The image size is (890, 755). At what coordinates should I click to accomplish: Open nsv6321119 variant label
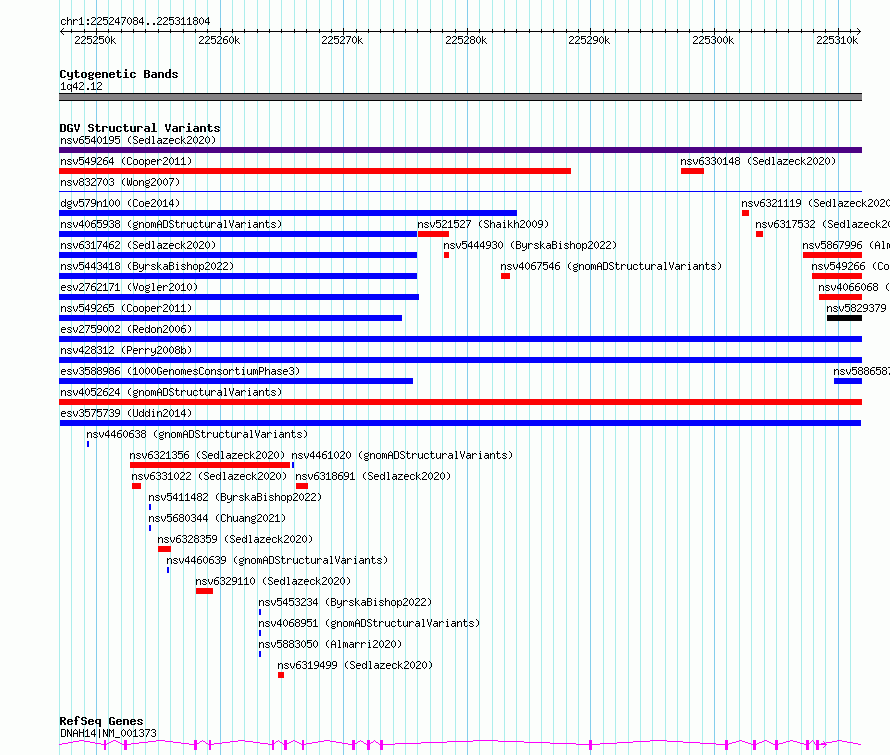coord(815,203)
